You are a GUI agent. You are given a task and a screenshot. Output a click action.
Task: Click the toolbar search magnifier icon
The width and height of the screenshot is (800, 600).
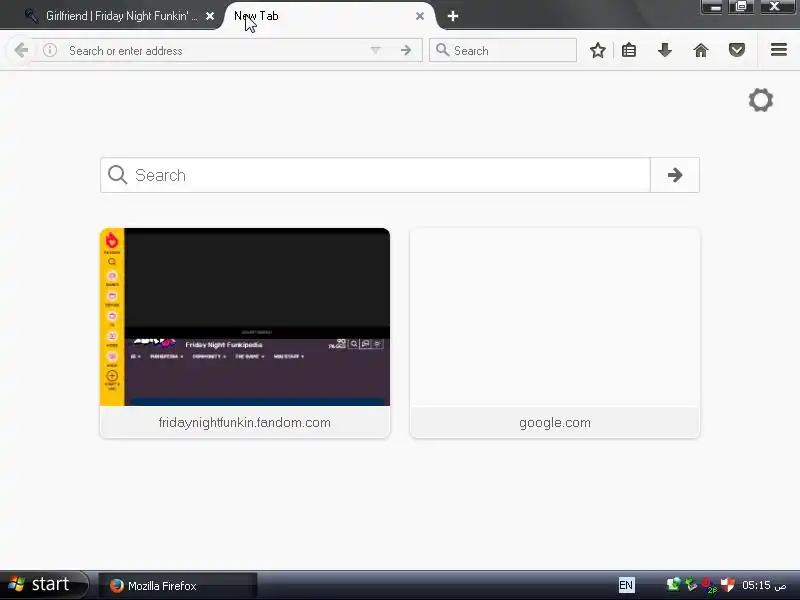(x=442, y=50)
